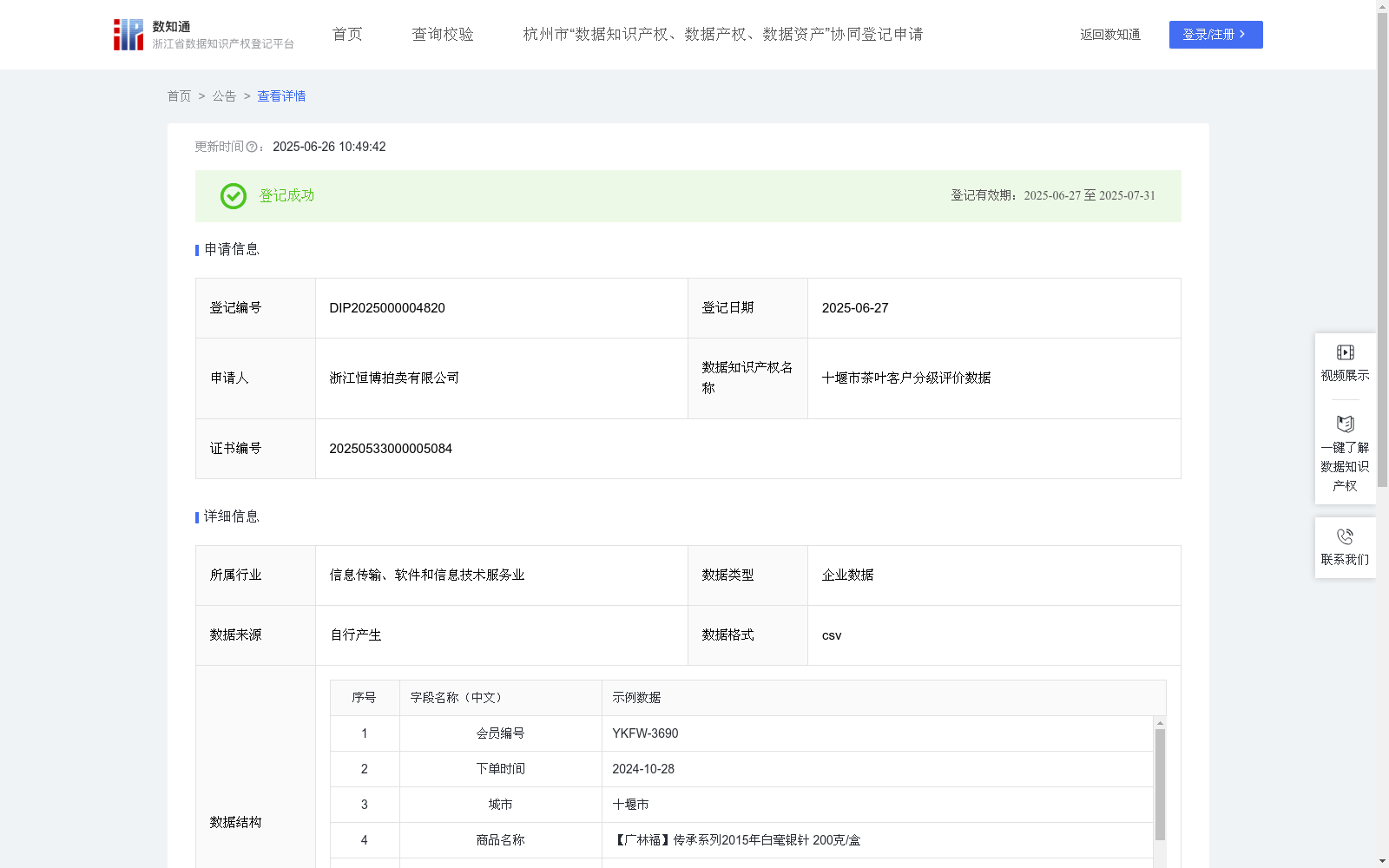Click the 查看详情 breadcrumb item
This screenshot has width=1389, height=868.
click(x=281, y=96)
